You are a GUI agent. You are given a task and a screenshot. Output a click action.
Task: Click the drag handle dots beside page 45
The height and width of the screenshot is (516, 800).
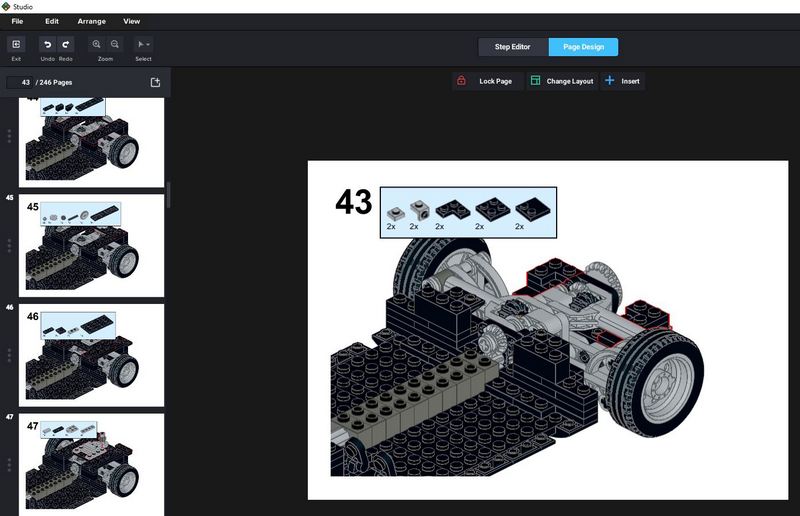[x=9, y=246]
